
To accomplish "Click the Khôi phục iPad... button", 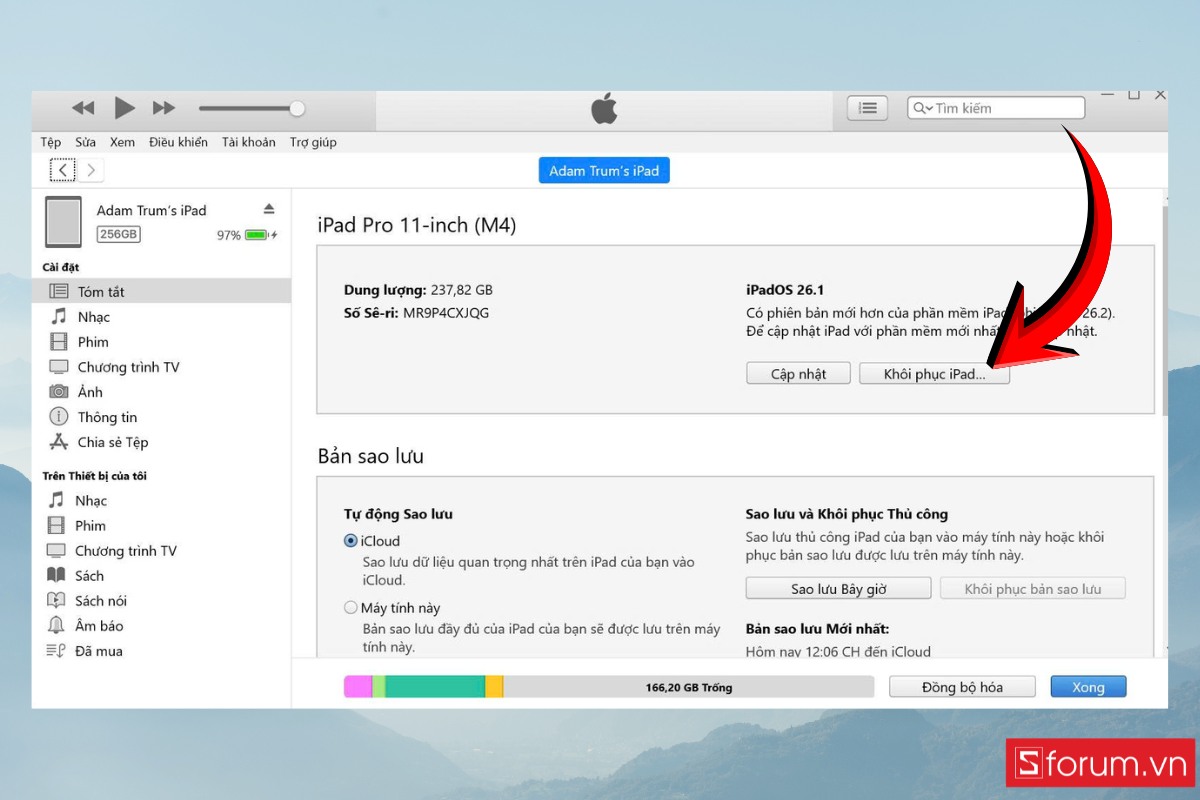I will [x=934, y=374].
